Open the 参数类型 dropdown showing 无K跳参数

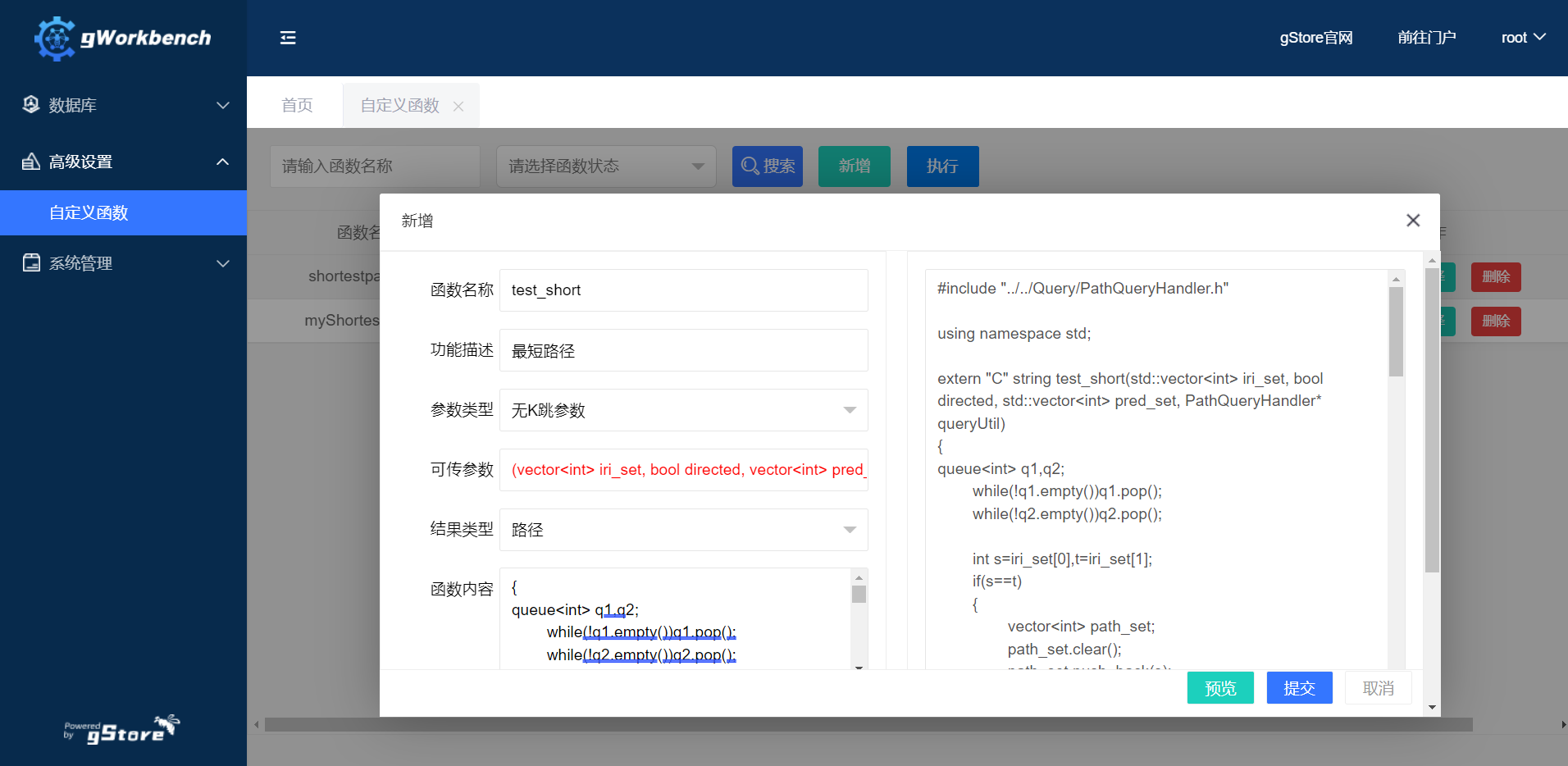click(683, 410)
